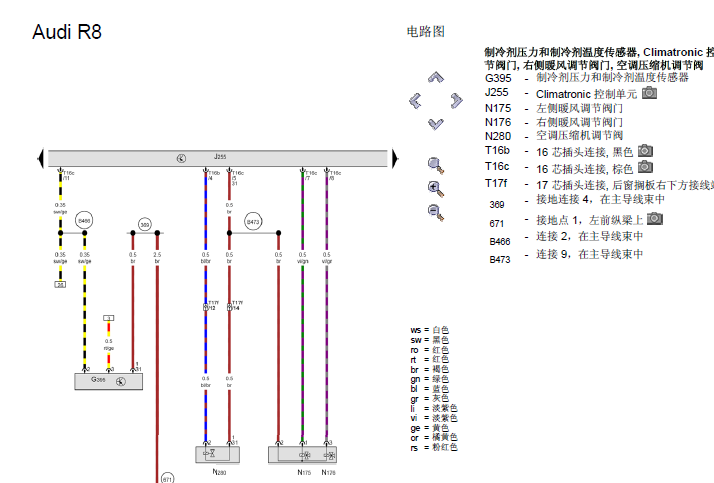
Task: Click the N176 label under diagram
Action: [x=328, y=472]
